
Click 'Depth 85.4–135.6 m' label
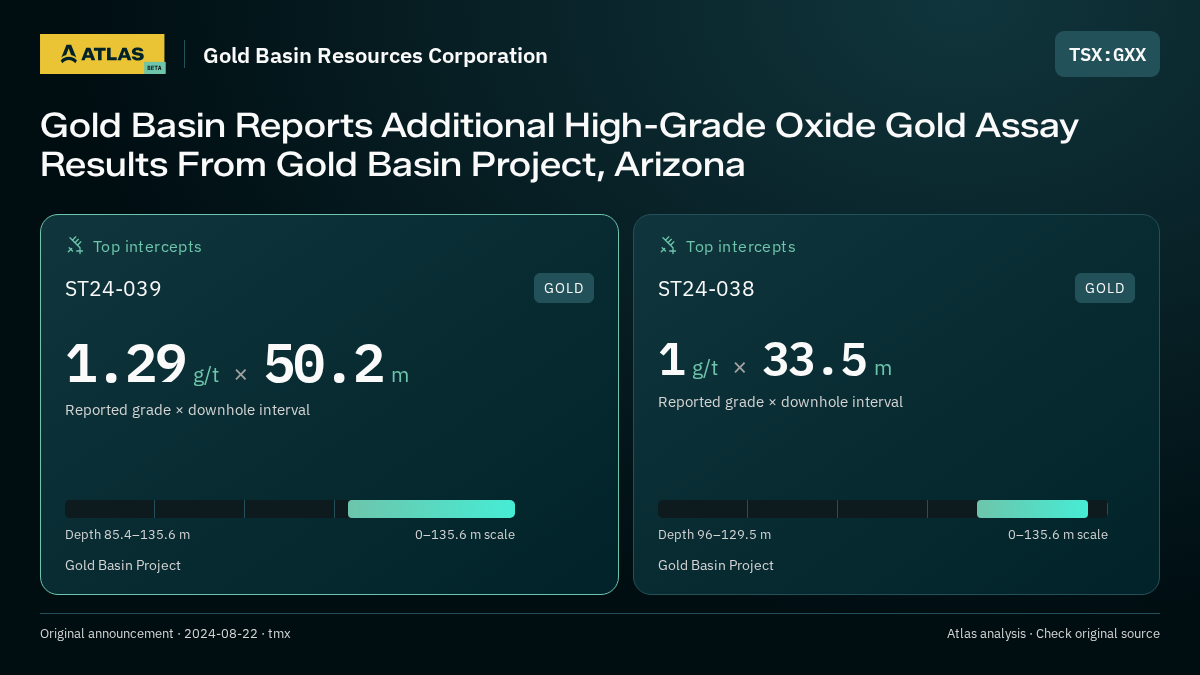(x=127, y=535)
